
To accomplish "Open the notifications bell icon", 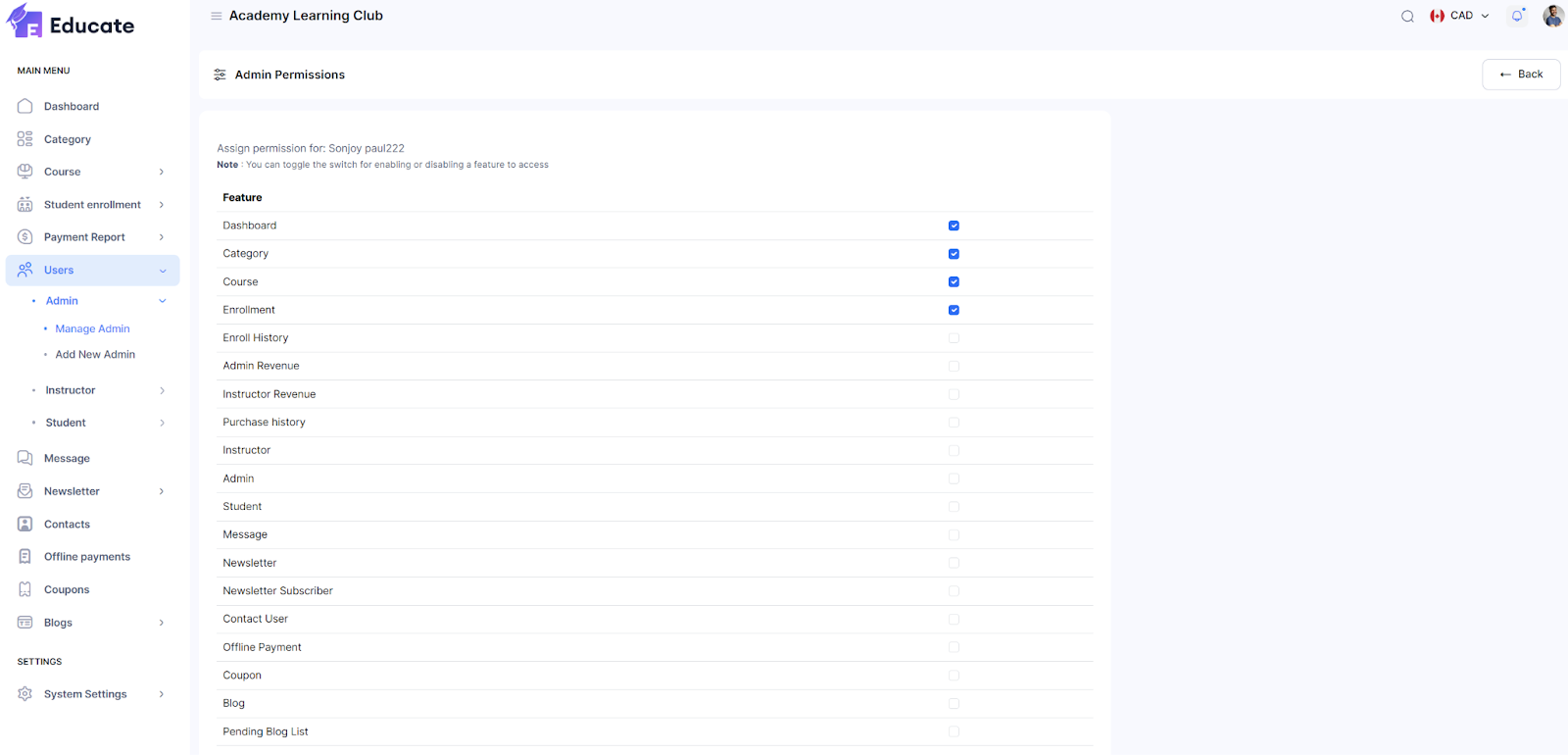I will pos(1517,16).
